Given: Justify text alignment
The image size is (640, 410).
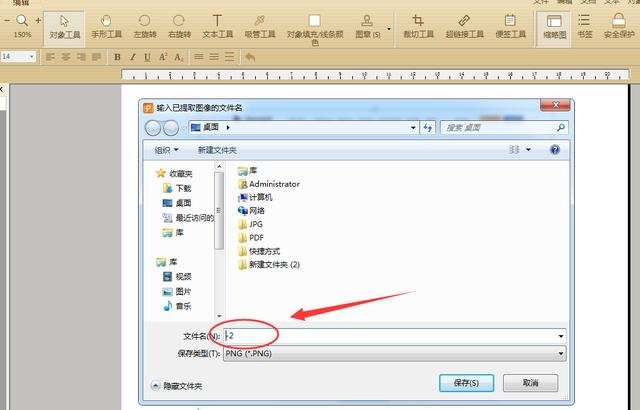Looking at the screenshot, I should point(96,57).
